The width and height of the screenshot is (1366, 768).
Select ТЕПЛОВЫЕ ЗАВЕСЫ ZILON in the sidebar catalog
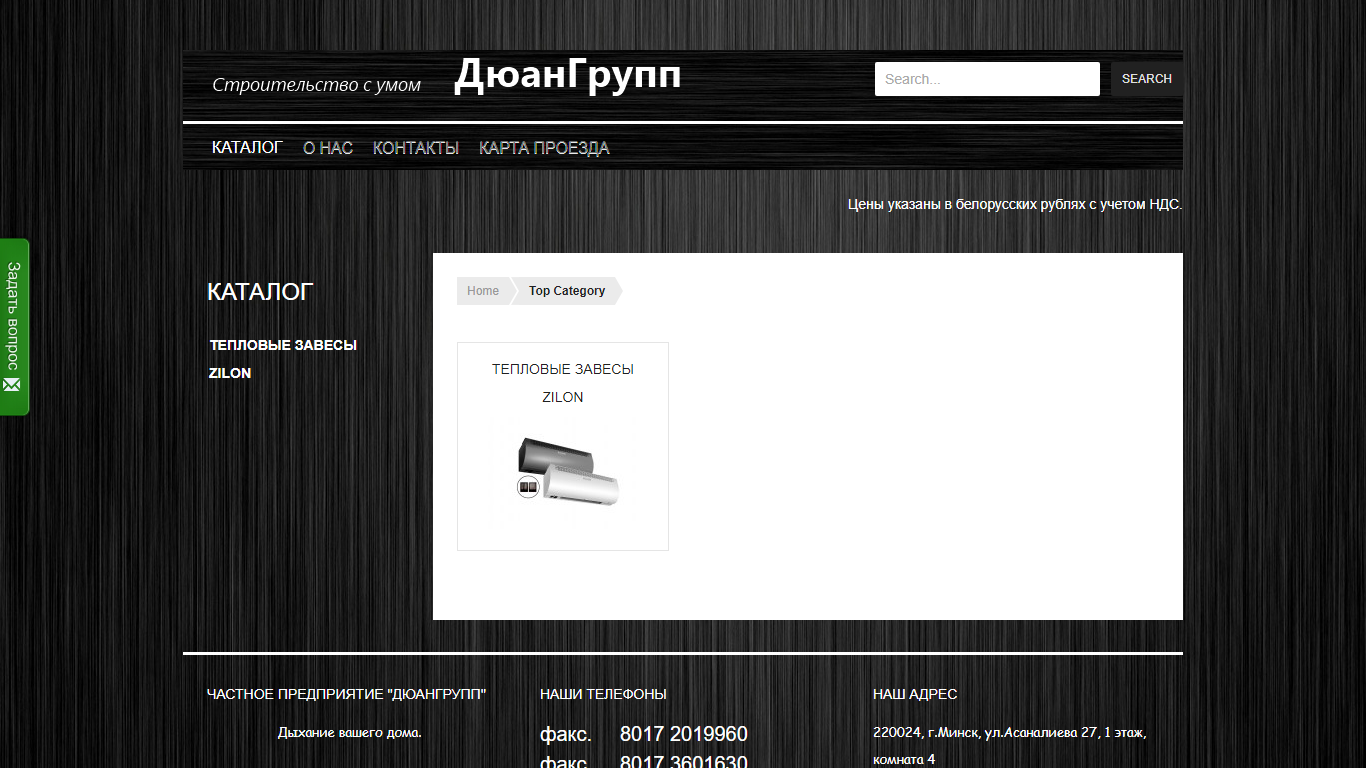[283, 359]
